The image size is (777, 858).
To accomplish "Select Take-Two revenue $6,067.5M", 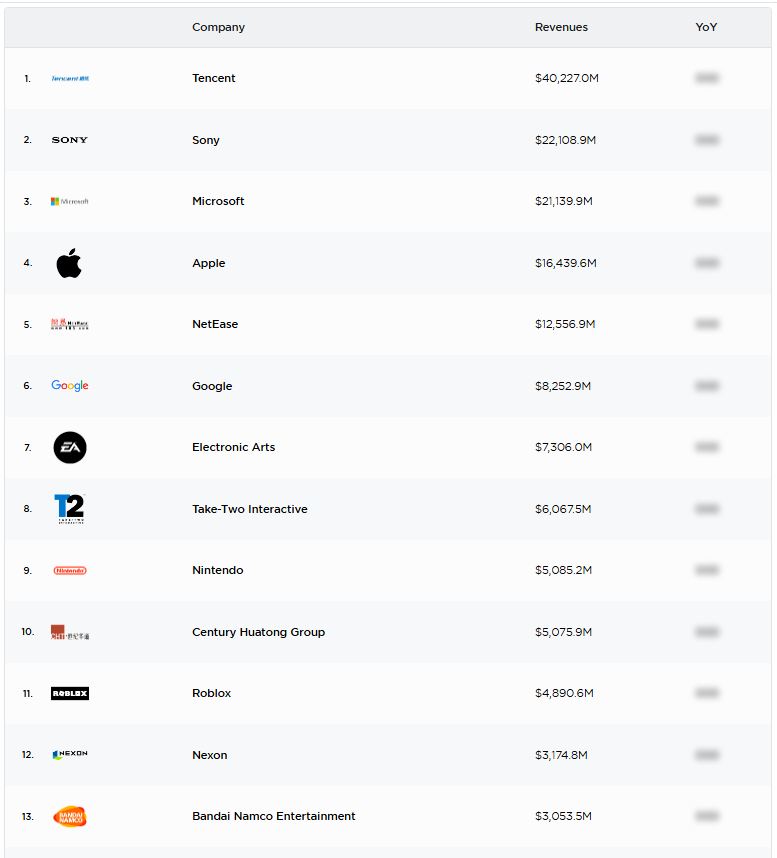I will pyautogui.click(x=563, y=509).
